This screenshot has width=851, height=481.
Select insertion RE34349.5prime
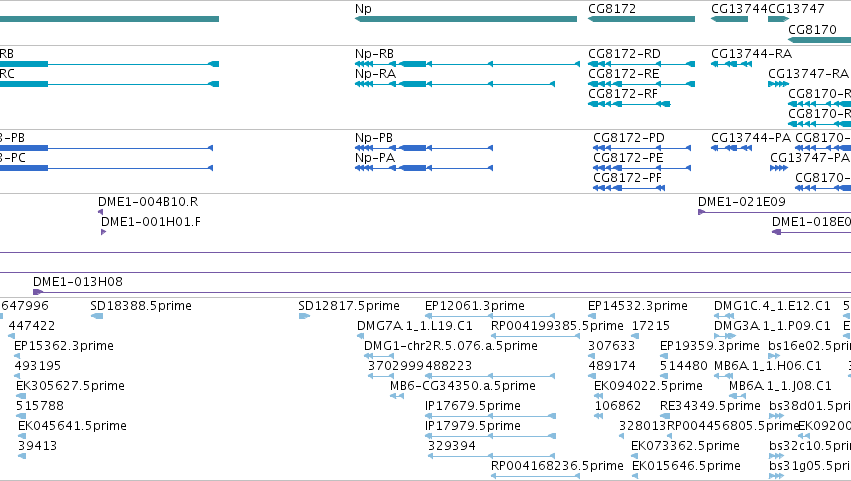click(x=710, y=407)
